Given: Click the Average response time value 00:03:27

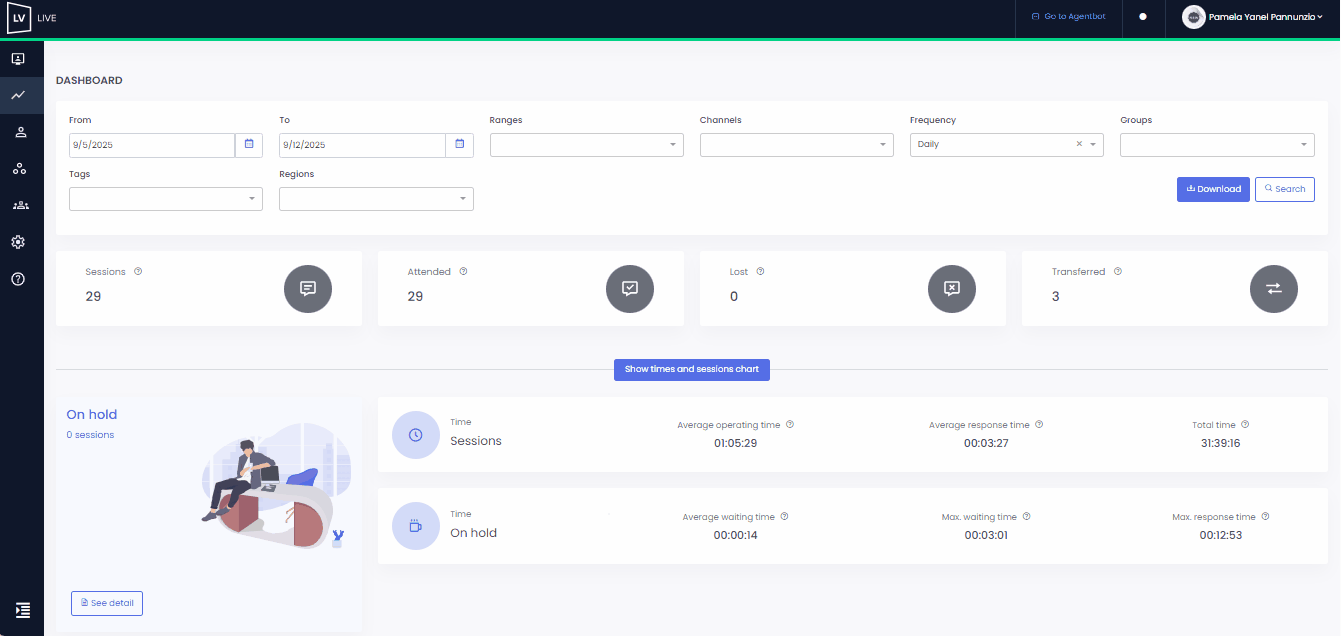Looking at the screenshot, I should [985, 443].
